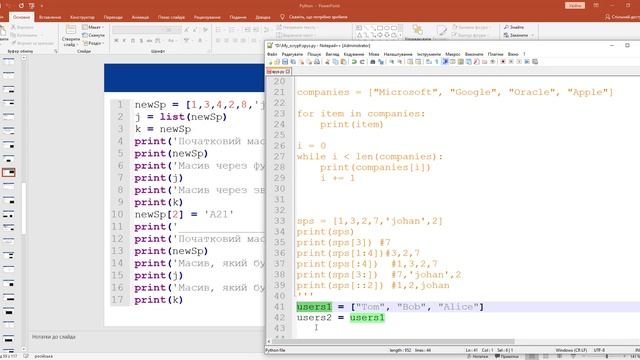
Task: Toggle Show all characters icon in Notepad++
Action: [436, 62]
